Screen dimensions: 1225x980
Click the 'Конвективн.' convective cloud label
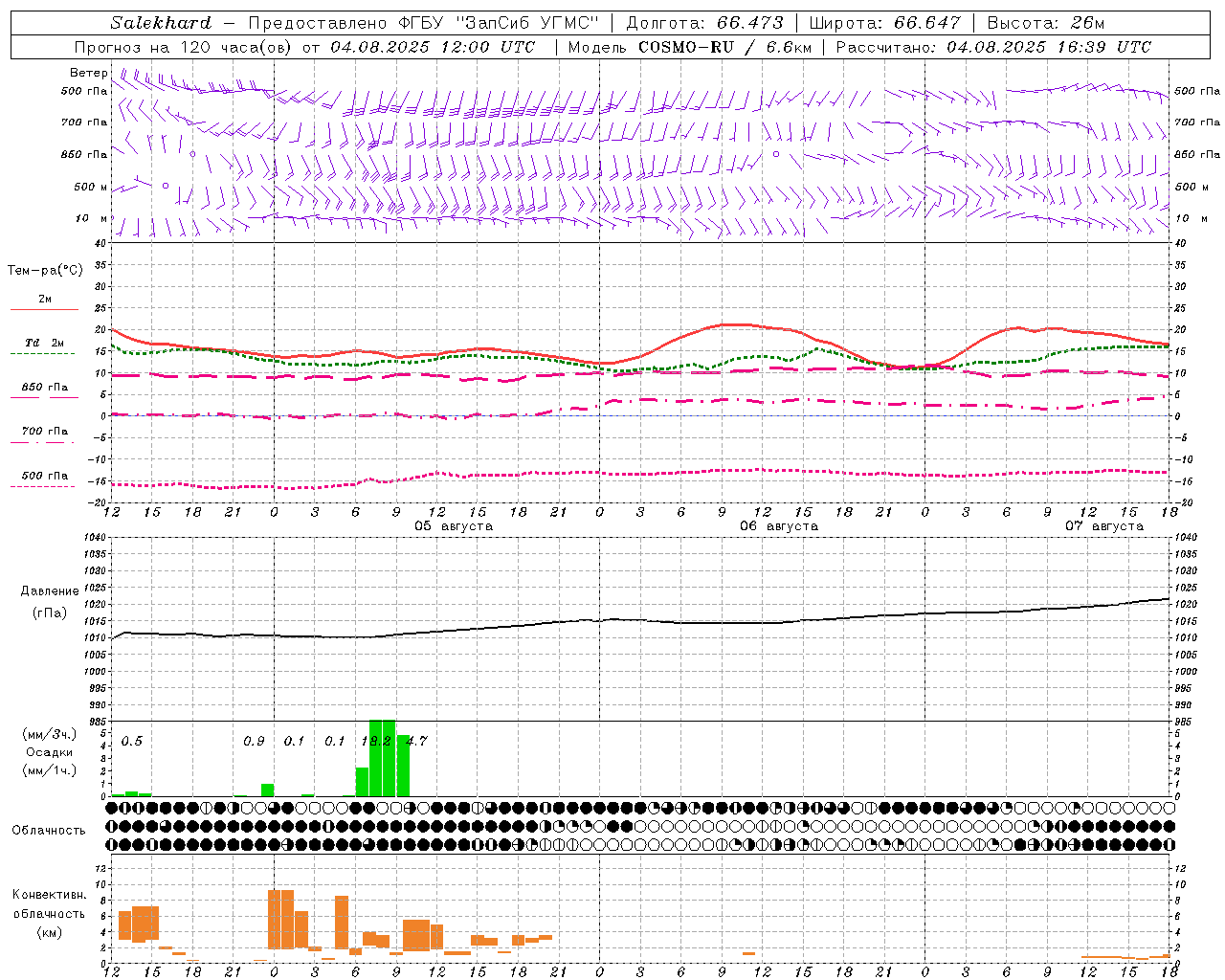coord(49,895)
